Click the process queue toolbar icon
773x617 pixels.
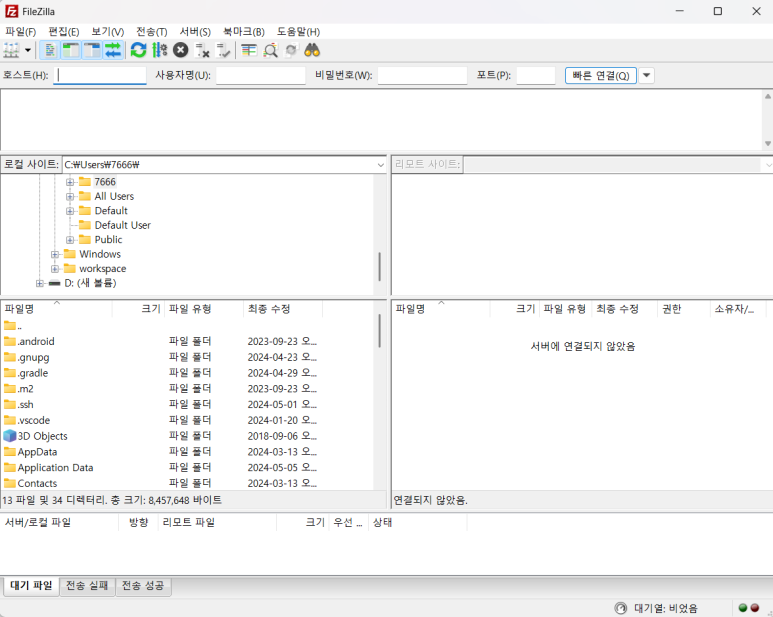tap(160, 50)
